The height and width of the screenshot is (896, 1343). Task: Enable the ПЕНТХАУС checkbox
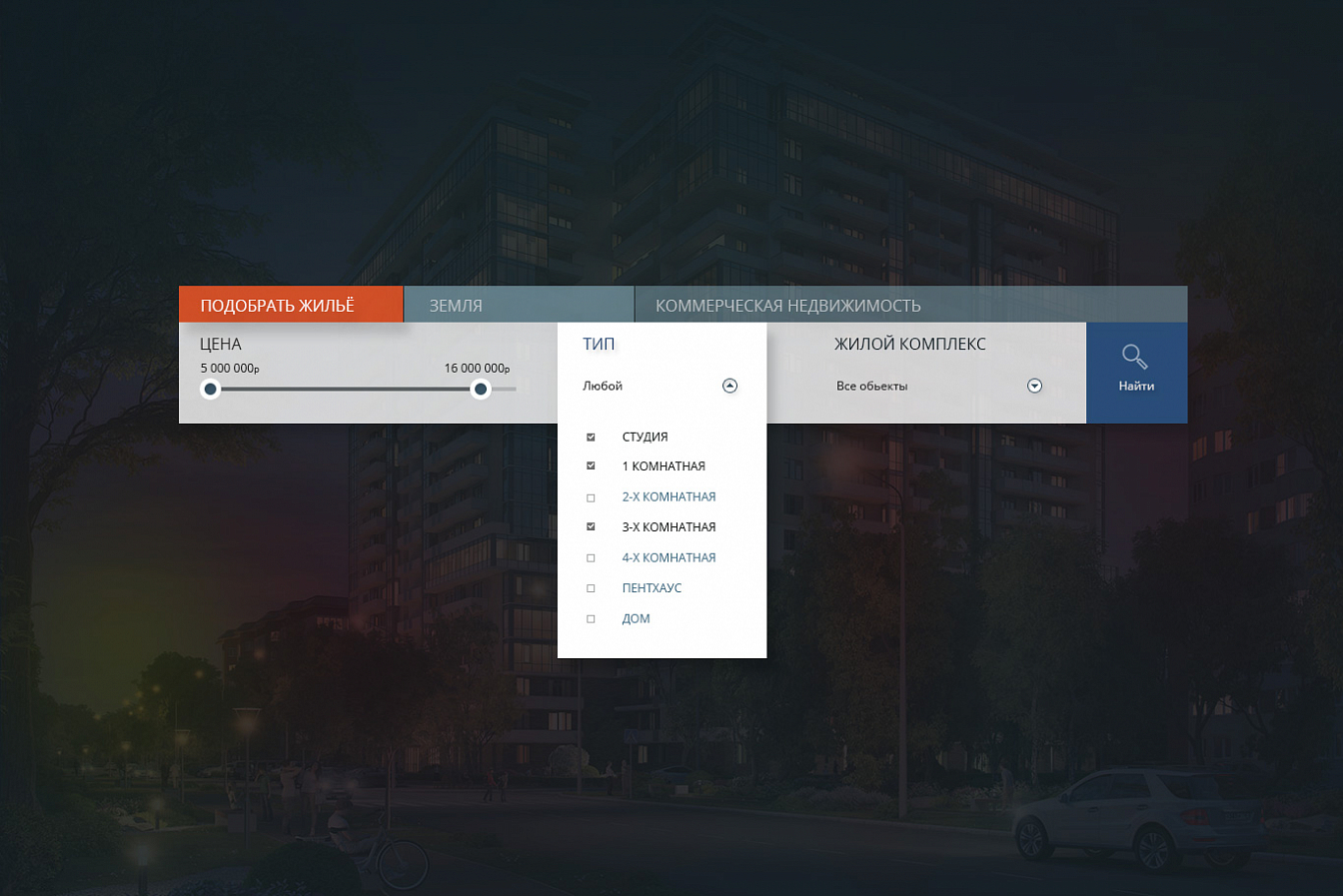click(x=591, y=588)
